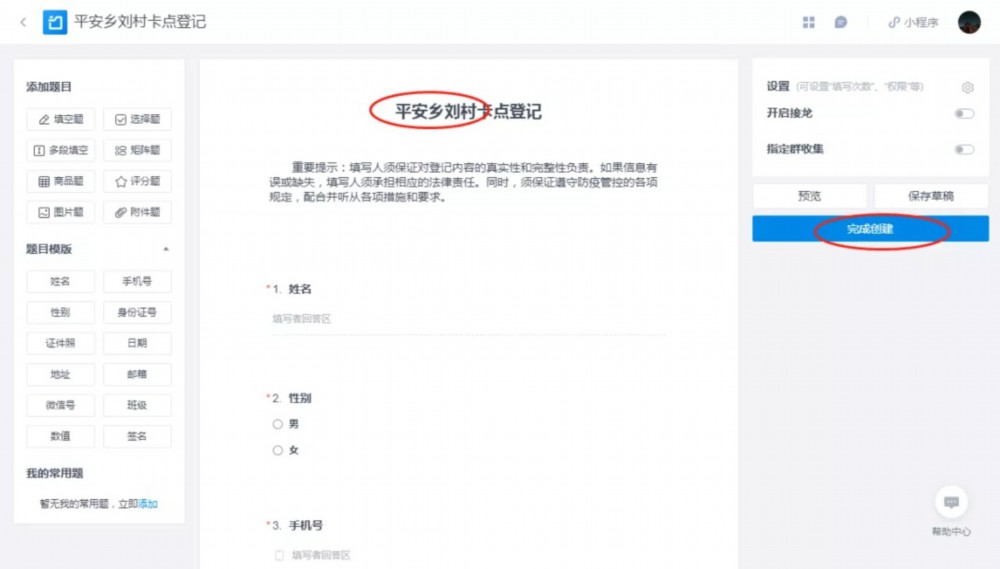
Task: Click the 姓名 answer input field
Action: pos(469,319)
